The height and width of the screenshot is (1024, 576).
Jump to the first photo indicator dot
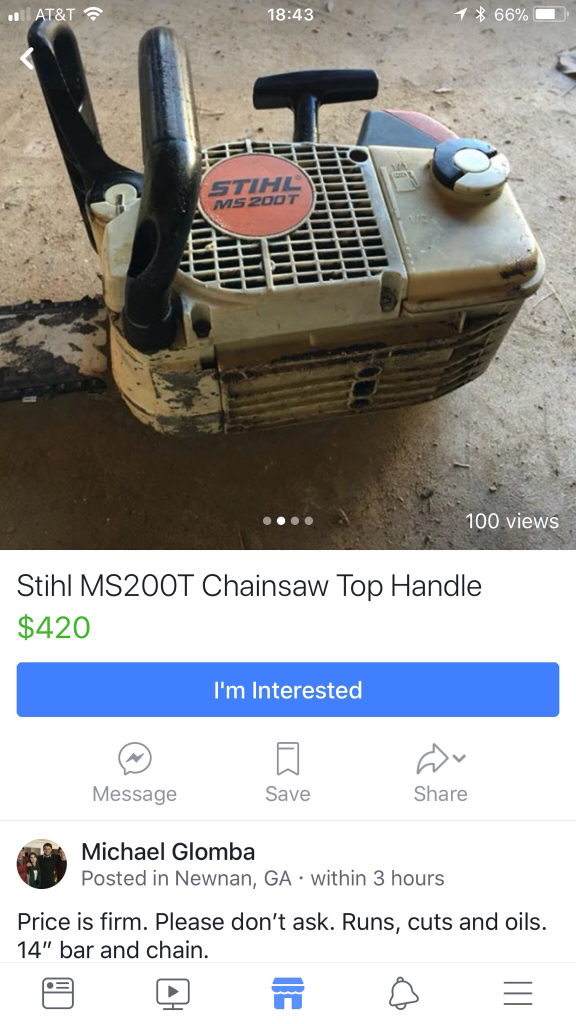pyautogui.click(x=267, y=521)
